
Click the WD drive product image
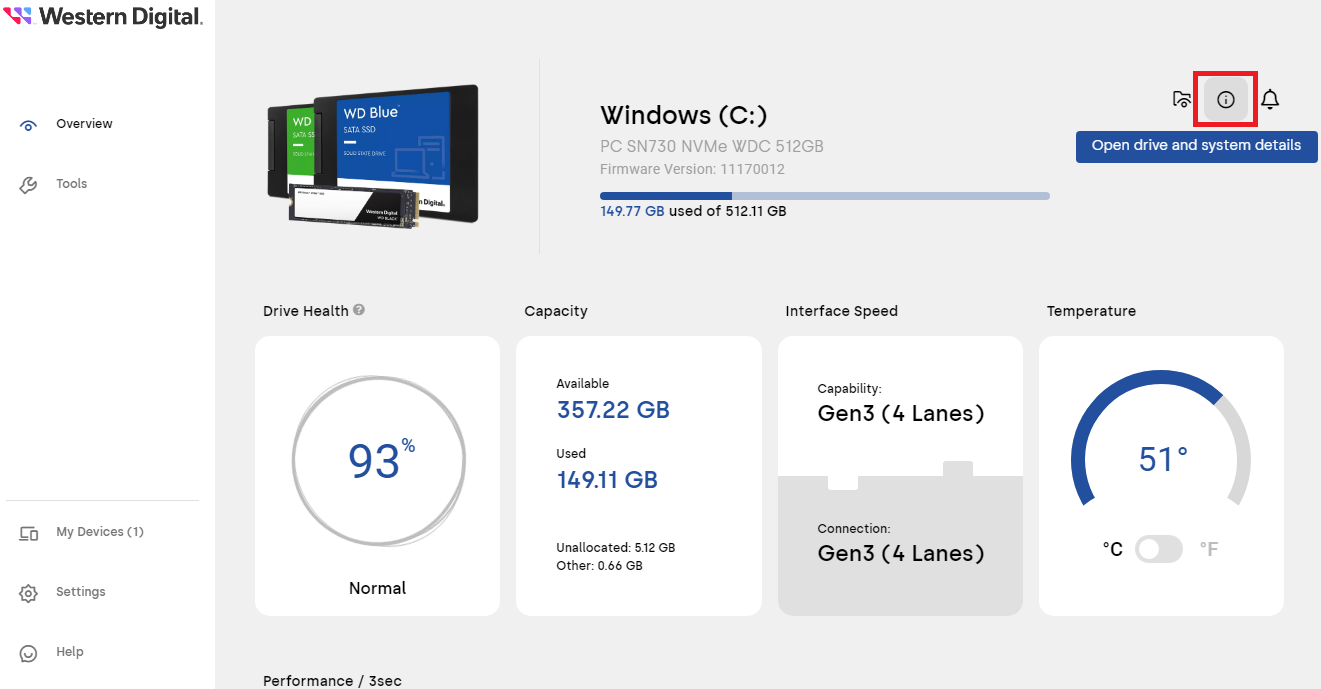point(373,155)
